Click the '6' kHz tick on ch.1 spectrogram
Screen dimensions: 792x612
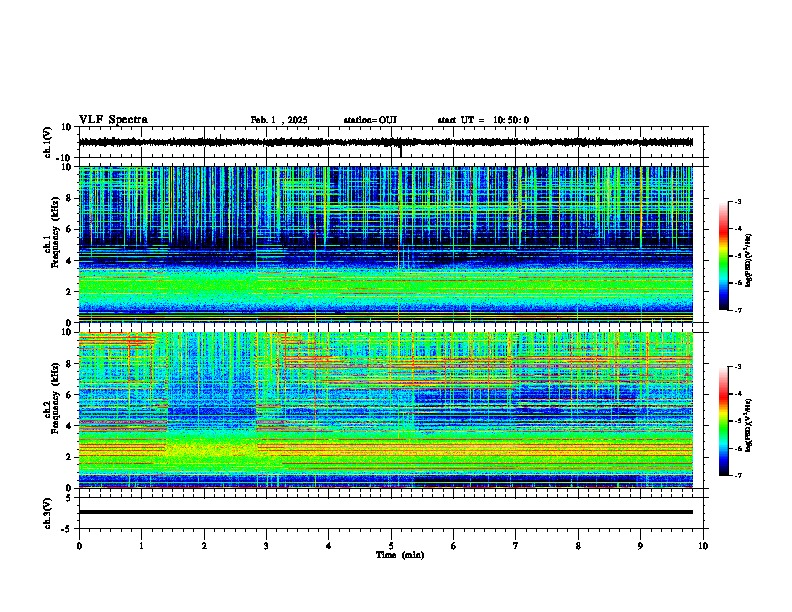[x=69, y=229]
